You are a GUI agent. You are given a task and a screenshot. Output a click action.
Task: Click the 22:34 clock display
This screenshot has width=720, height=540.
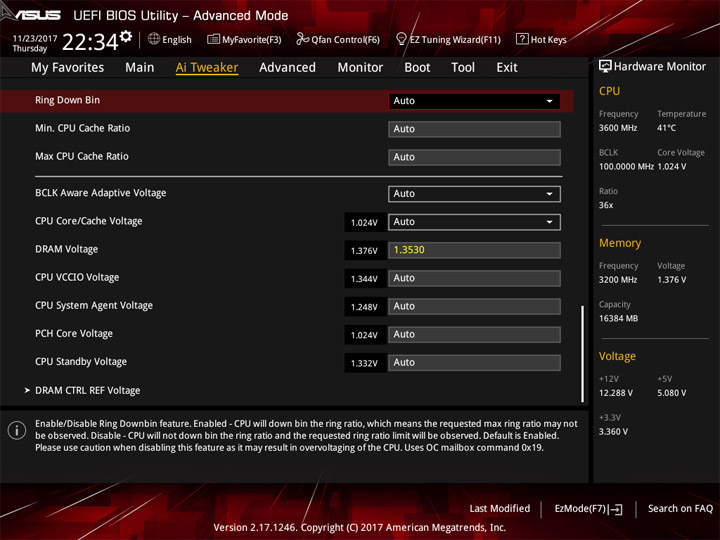90,42
